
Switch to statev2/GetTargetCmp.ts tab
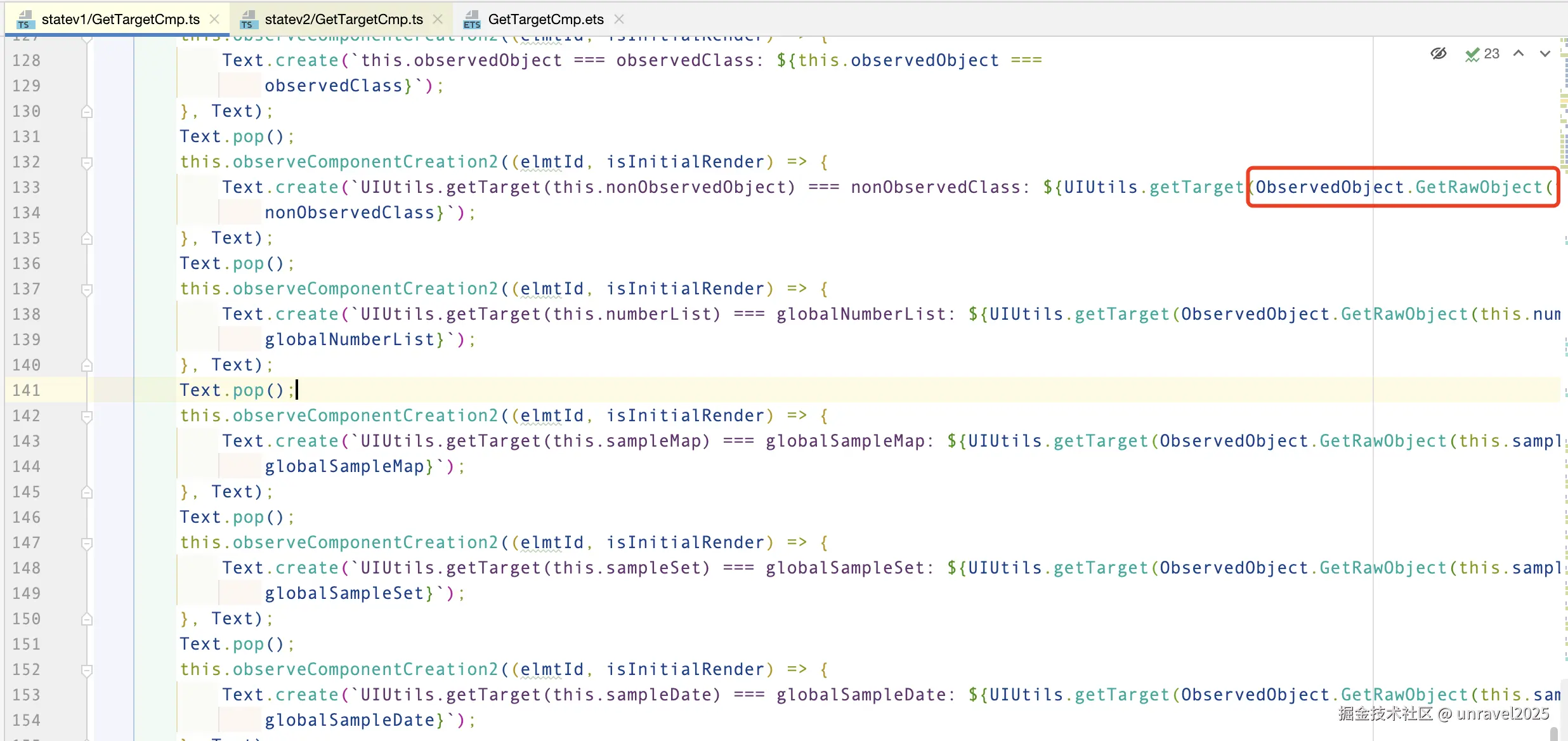343,19
